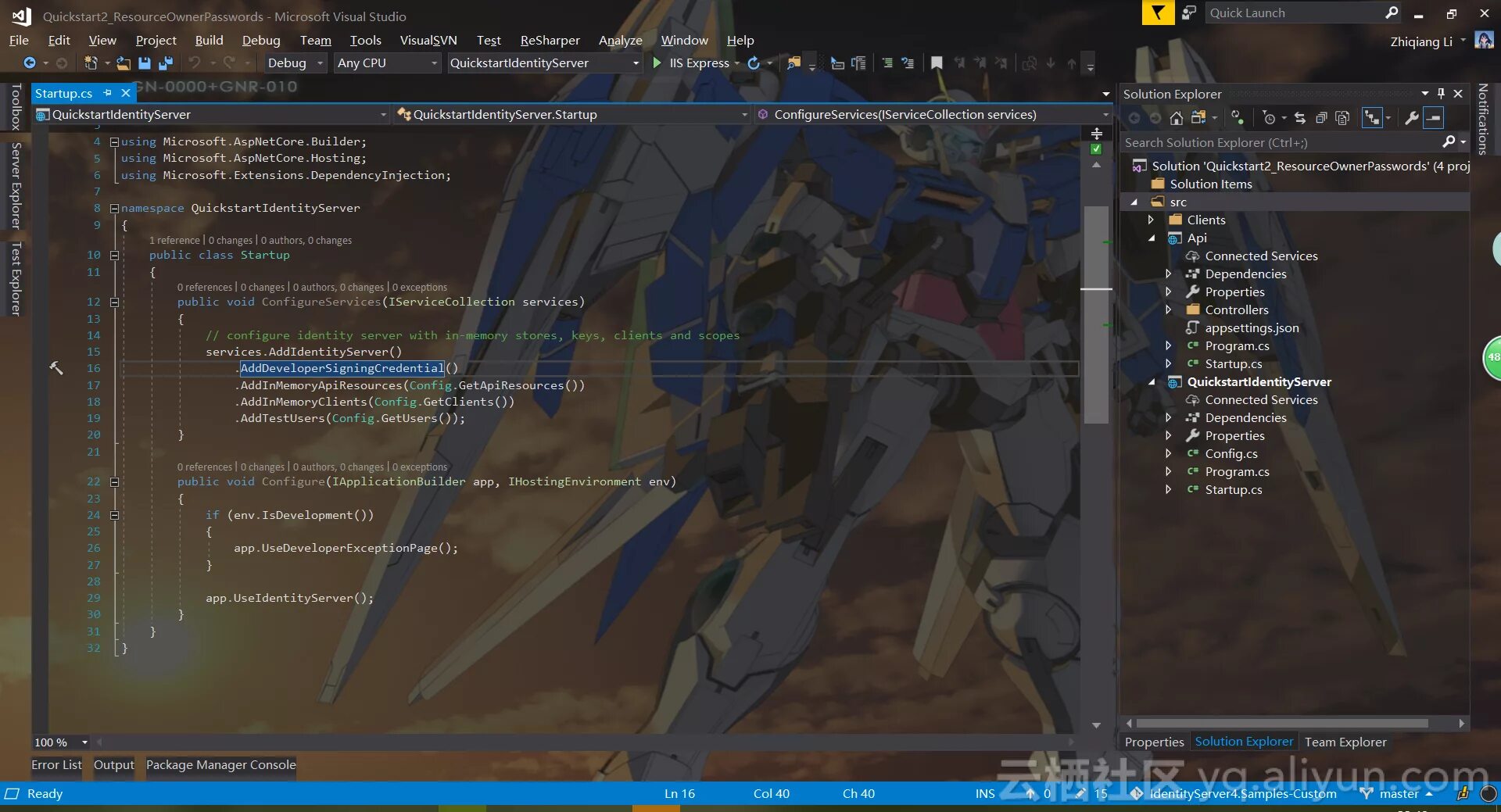This screenshot has width=1501, height=812.
Task: Open the Toolbox side panel tab
Action: 16,106
